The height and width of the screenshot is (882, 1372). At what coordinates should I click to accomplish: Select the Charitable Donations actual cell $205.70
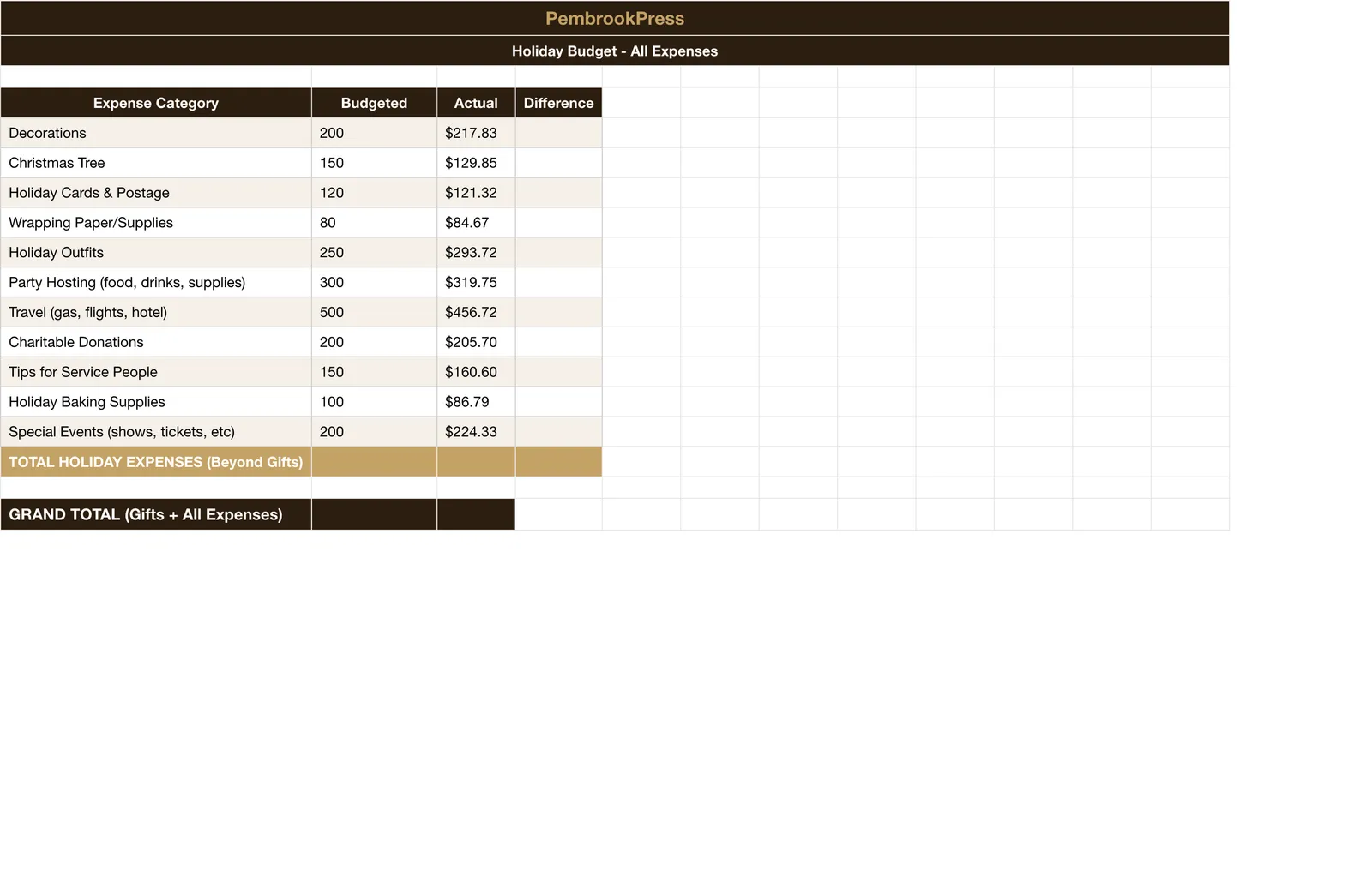point(476,342)
